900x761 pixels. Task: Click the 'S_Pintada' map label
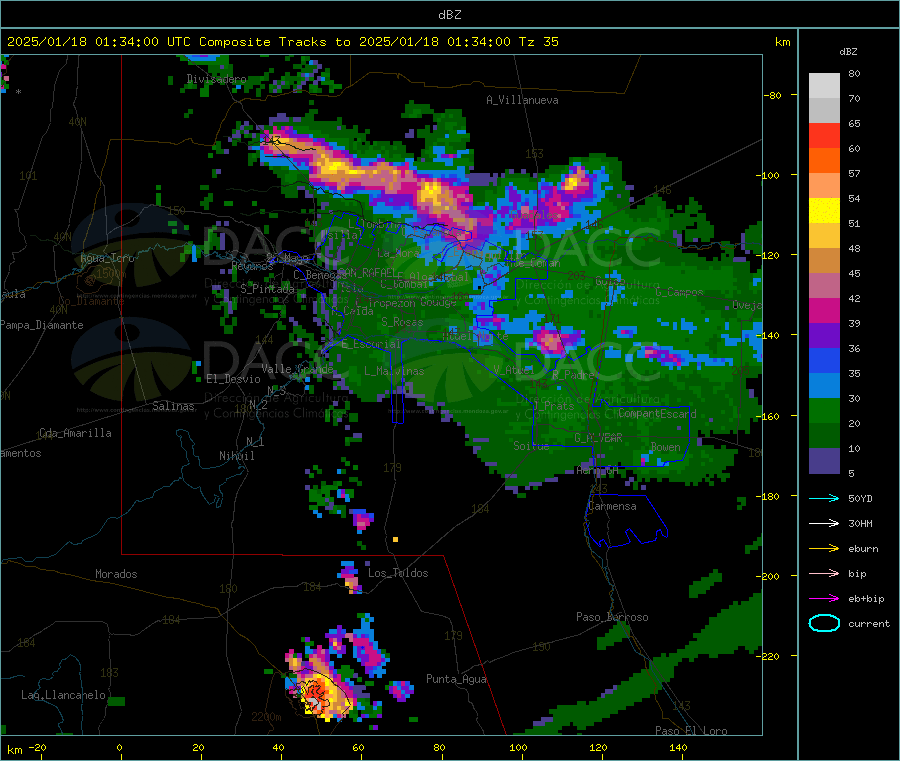pyautogui.click(x=267, y=289)
